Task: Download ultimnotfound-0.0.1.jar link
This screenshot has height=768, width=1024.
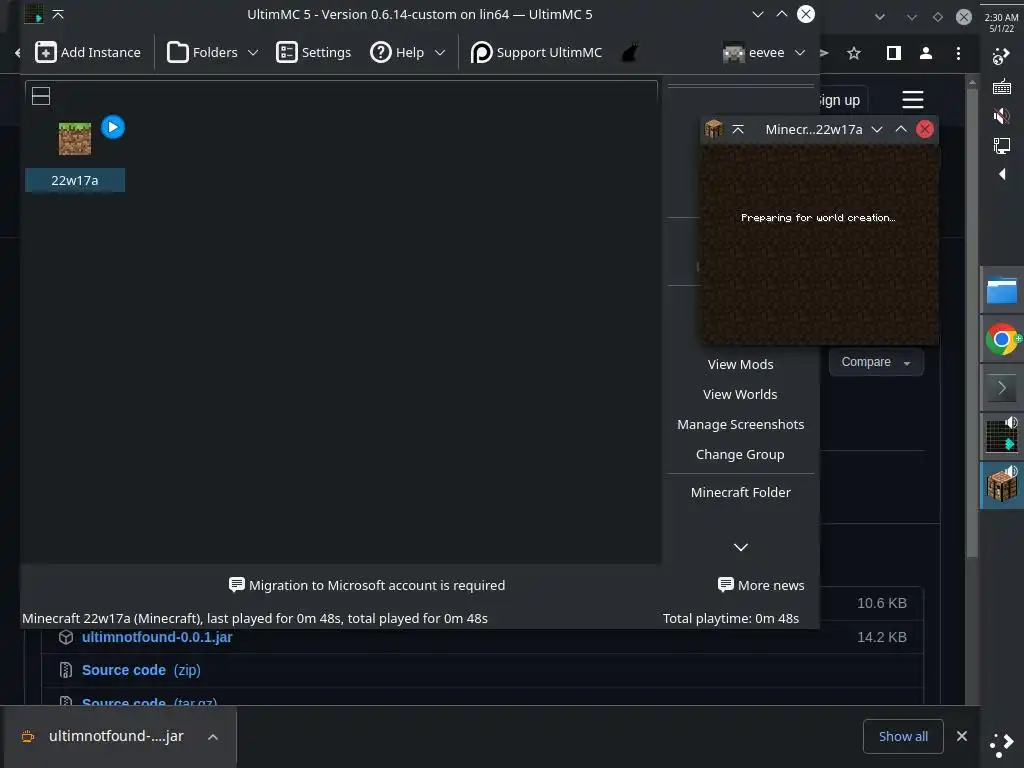Action: coord(157,637)
